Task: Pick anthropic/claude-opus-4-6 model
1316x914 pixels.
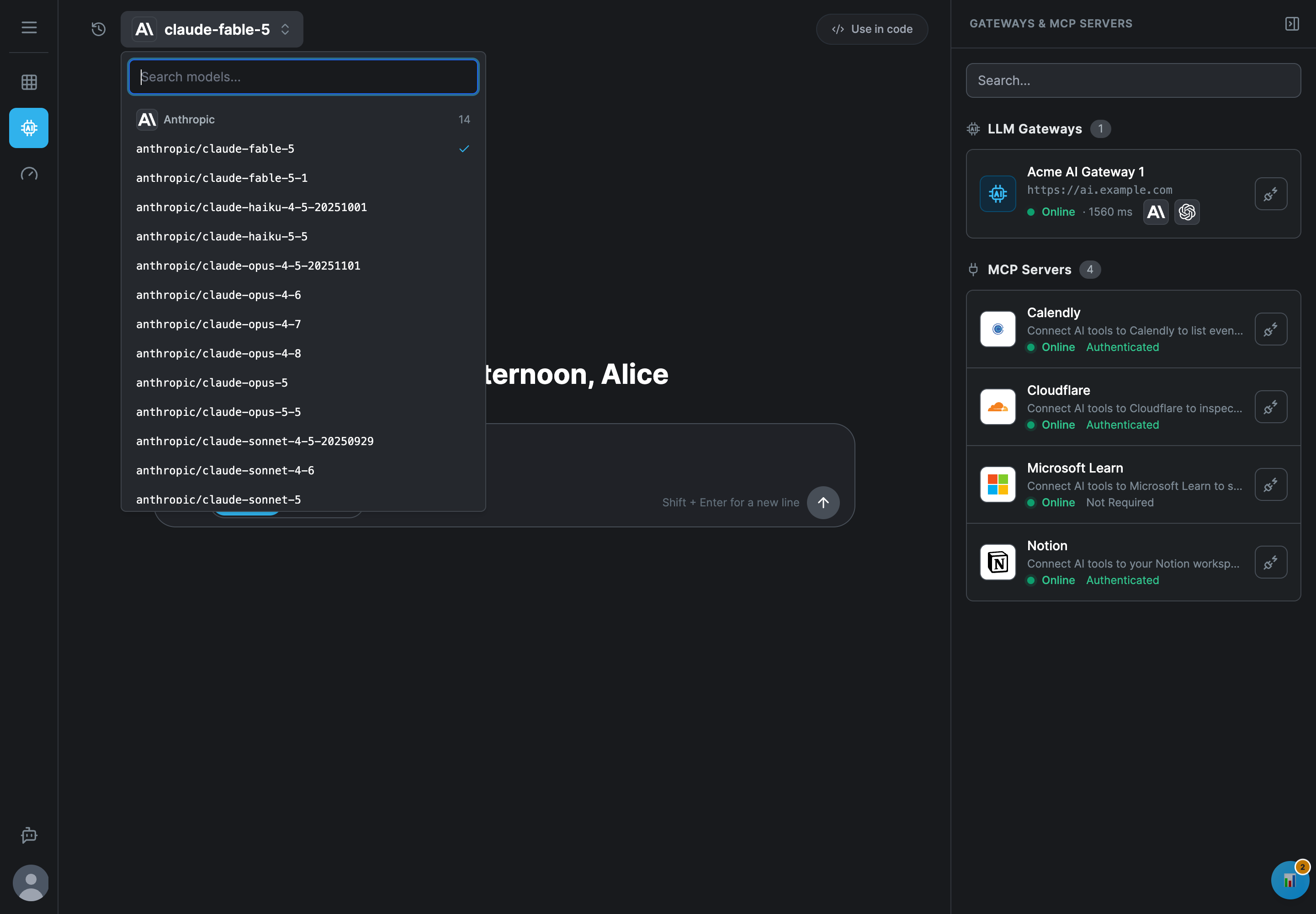Action: click(303, 295)
